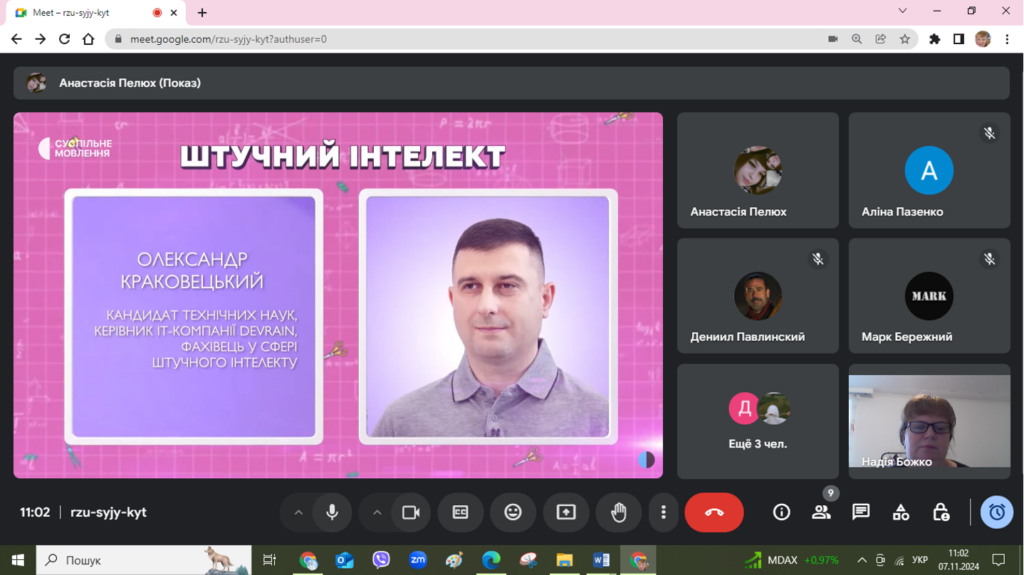The height and width of the screenshot is (575, 1024).
Task: Leave the call with red hang-up button
Action: 714,512
